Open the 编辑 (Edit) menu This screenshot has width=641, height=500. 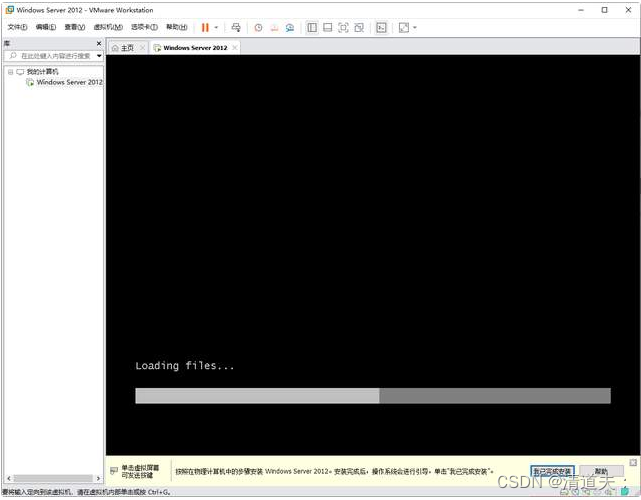tap(46, 27)
